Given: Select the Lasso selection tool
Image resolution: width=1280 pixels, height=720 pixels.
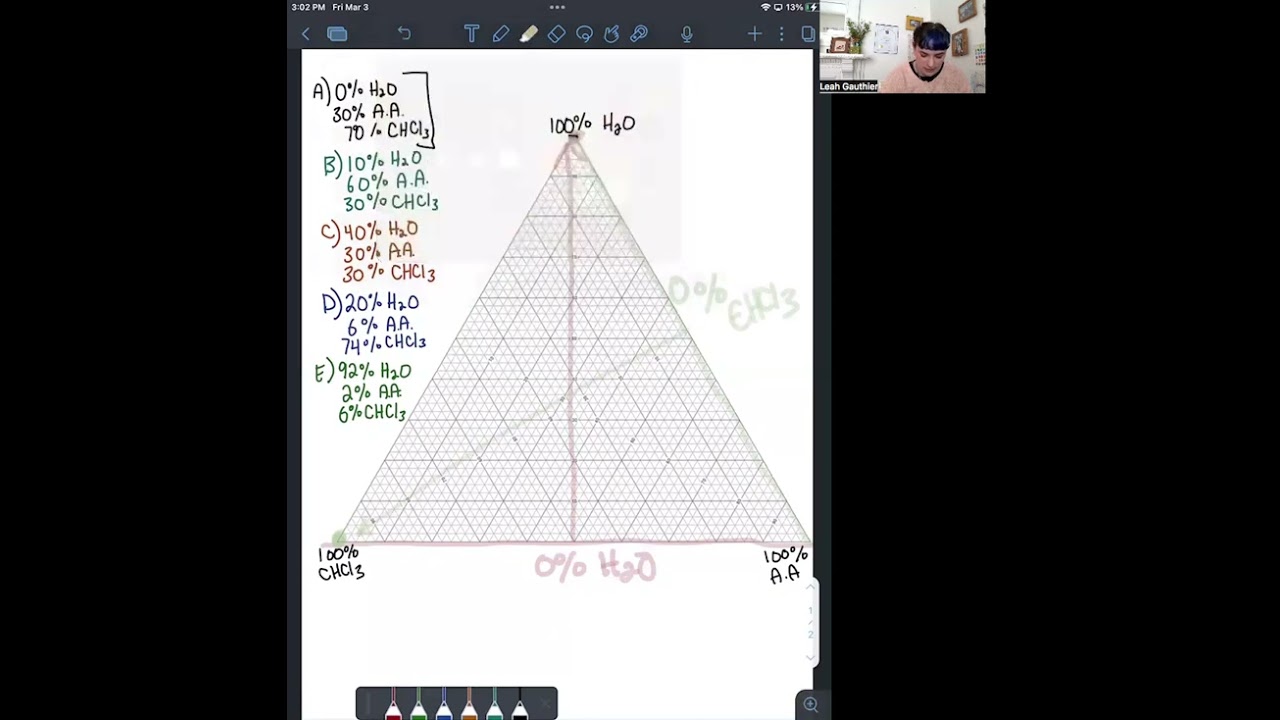Looking at the screenshot, I should pos(584,34).
